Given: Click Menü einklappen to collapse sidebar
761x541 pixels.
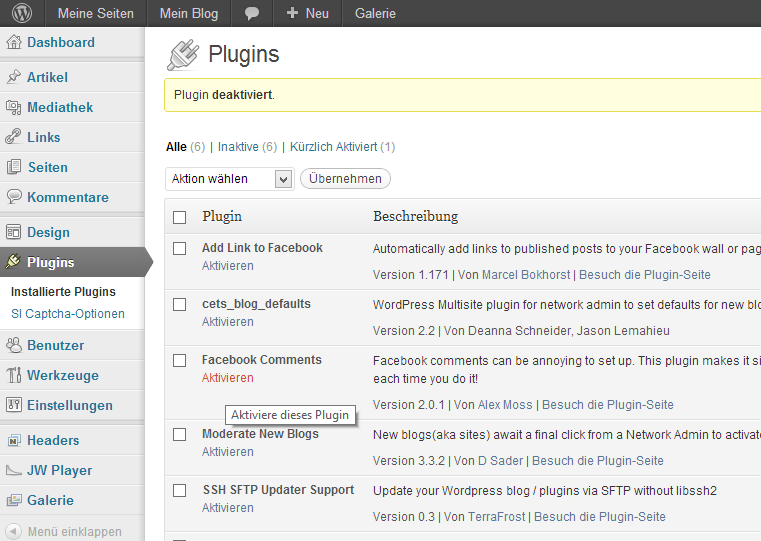Looking at the screenshot, I should (74, 532).
